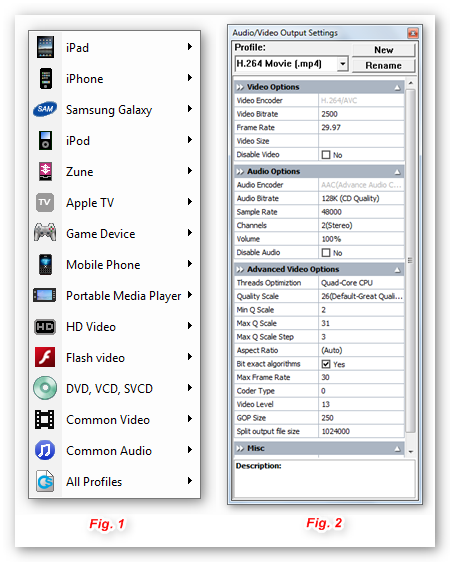Open the Profile dropdown H.264 Movie (.mp4)

coord(291,64)
